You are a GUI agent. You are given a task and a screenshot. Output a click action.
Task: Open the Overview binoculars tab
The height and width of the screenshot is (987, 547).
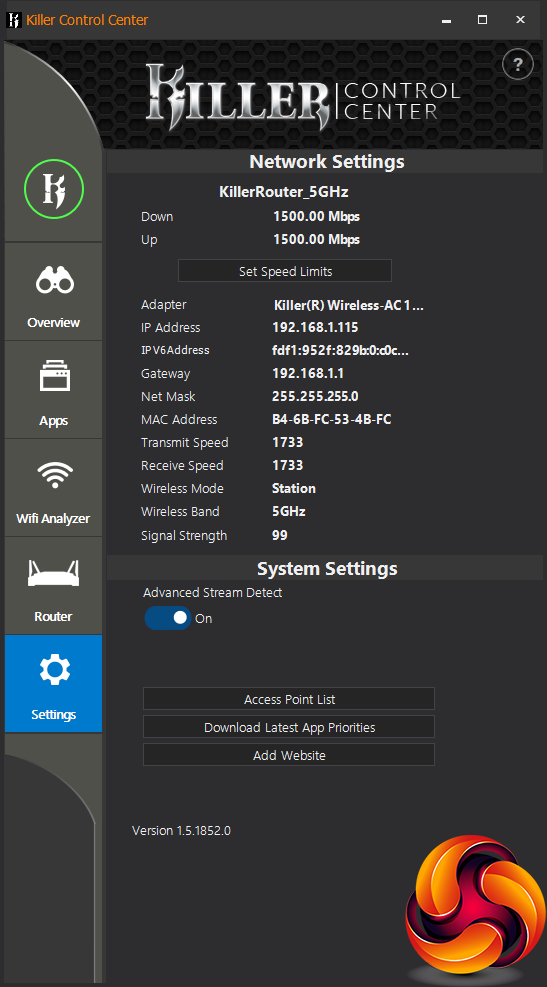point(54,292)
